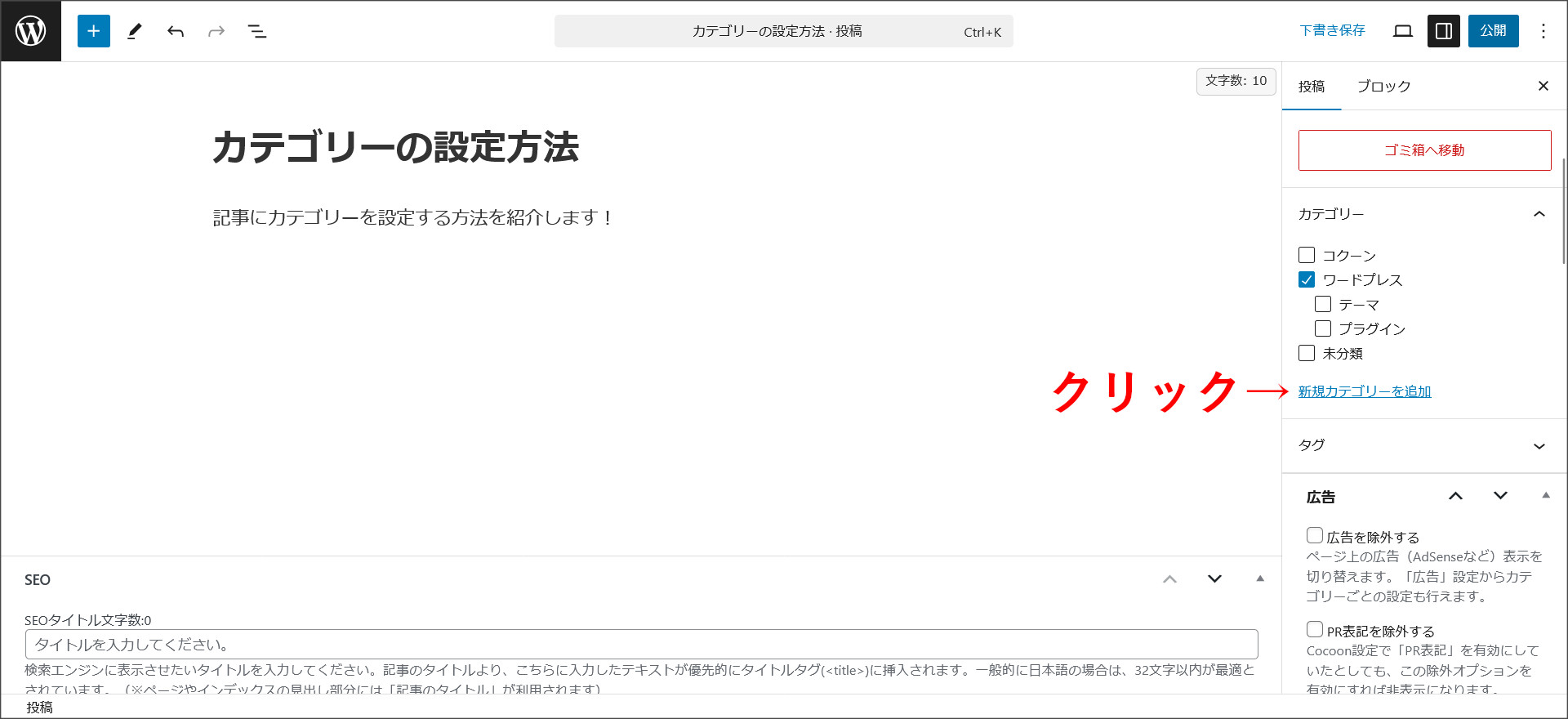Select the pencil tools icon

click(x=135, y=31)
